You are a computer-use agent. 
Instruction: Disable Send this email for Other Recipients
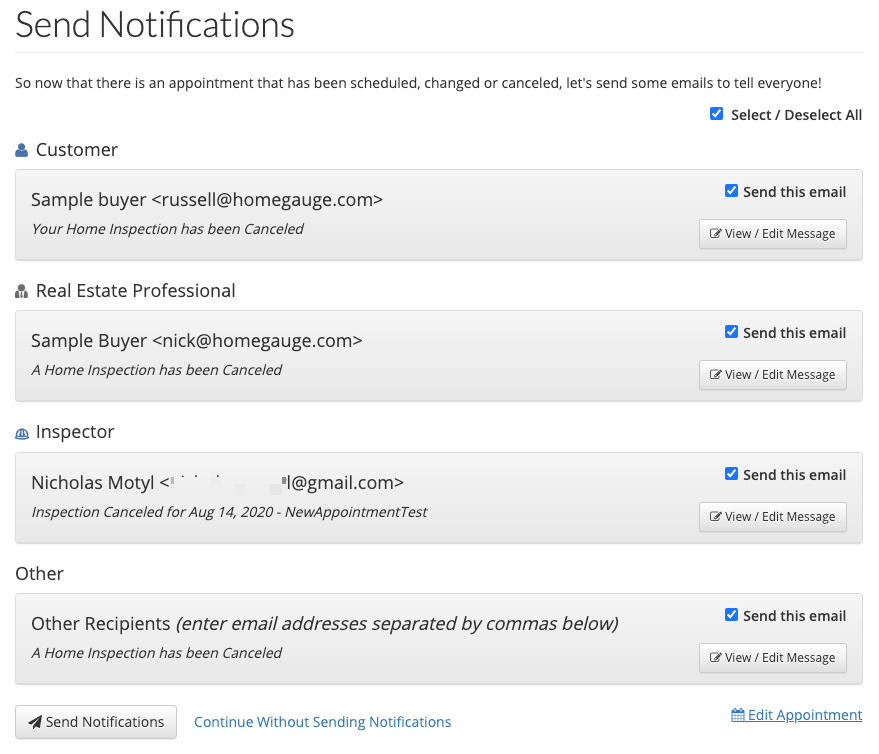click(x=731, y=615)
